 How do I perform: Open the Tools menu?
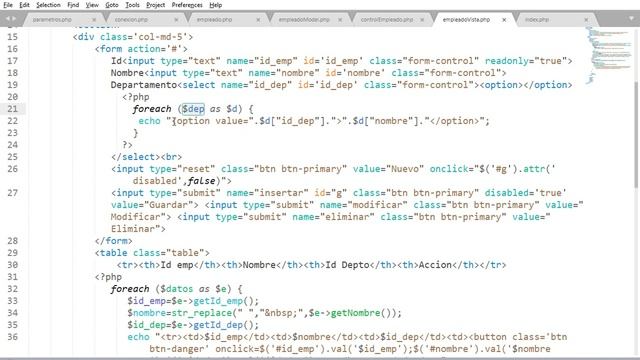coord(132,5)
